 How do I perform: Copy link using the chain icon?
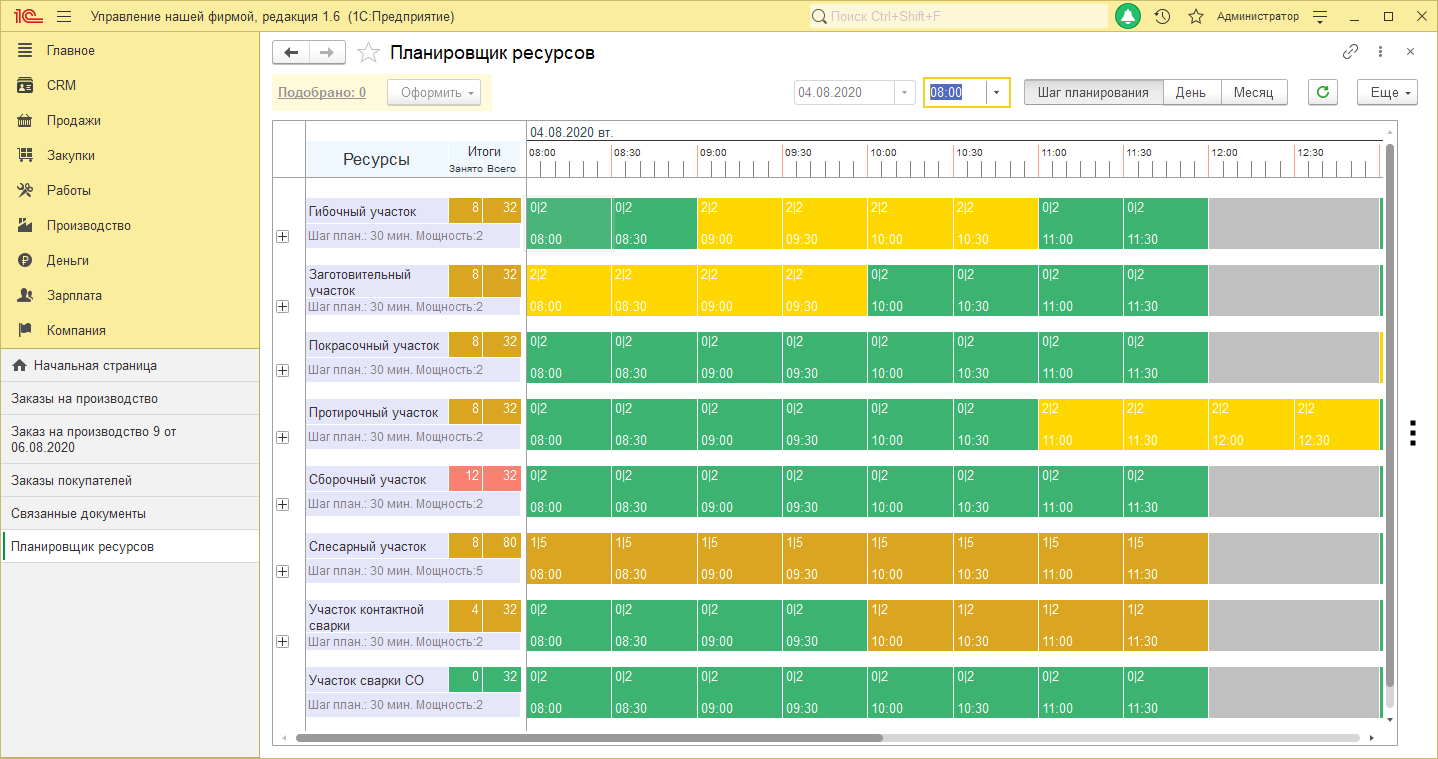point(1350,52)
